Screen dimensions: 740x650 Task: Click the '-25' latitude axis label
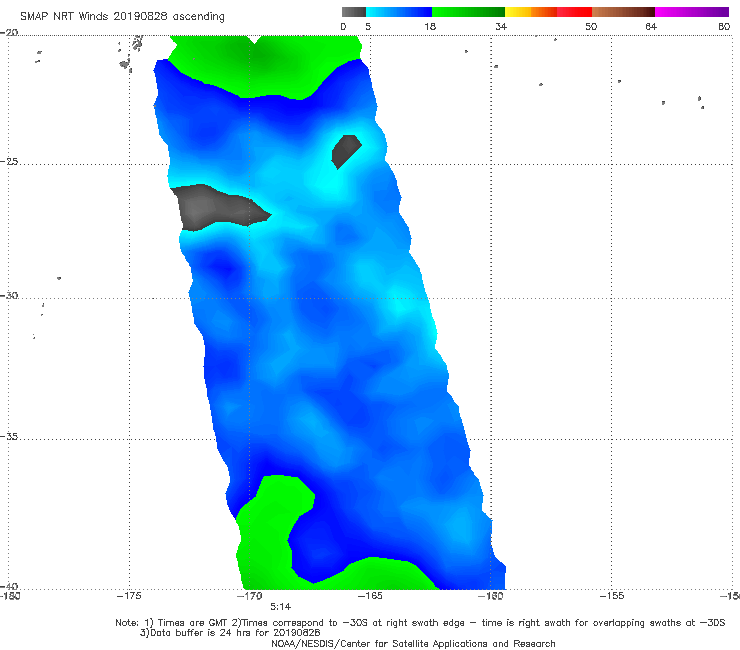point(9,161)
